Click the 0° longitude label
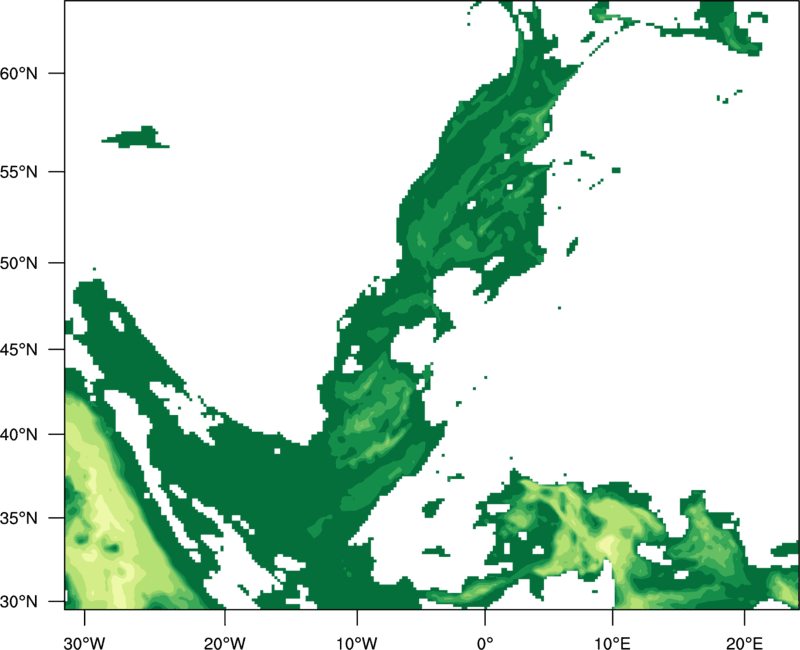Screen dimensions: 800x650 point(485,643)
